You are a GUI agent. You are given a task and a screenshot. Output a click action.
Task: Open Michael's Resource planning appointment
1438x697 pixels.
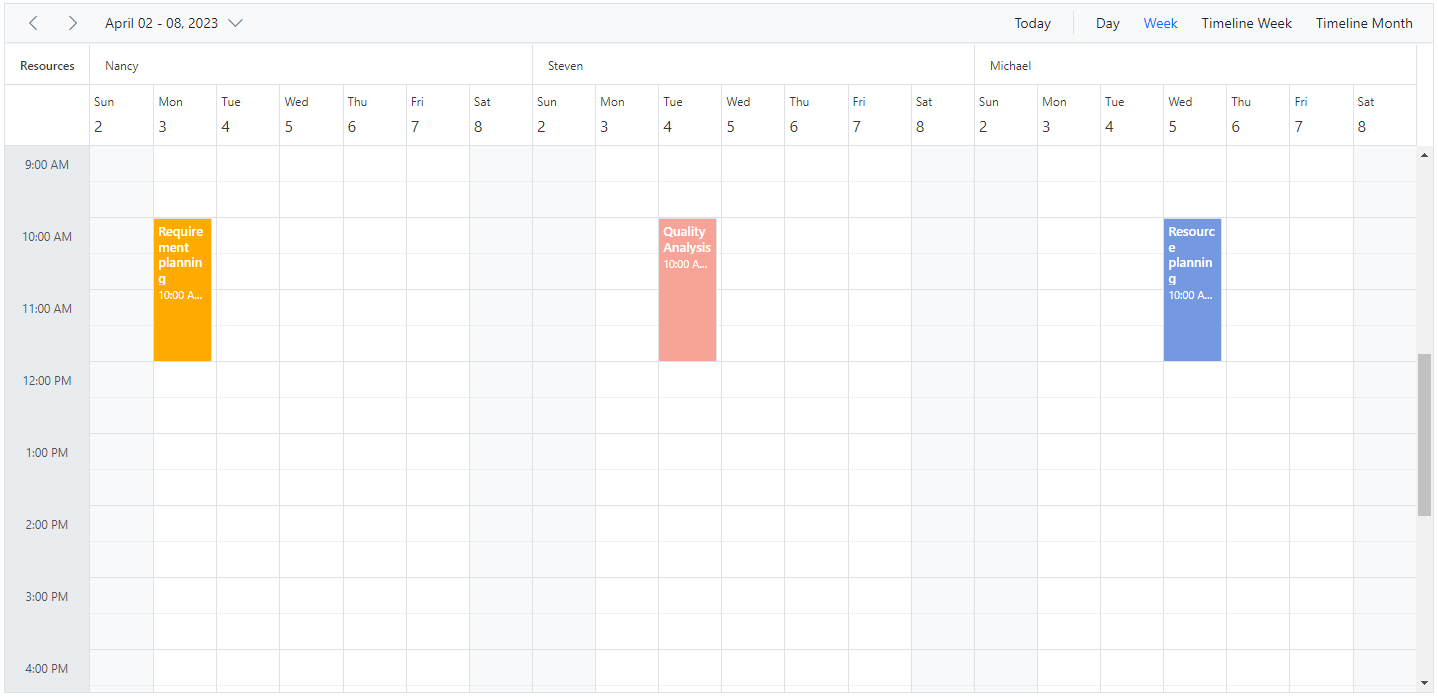(1192, 289)
